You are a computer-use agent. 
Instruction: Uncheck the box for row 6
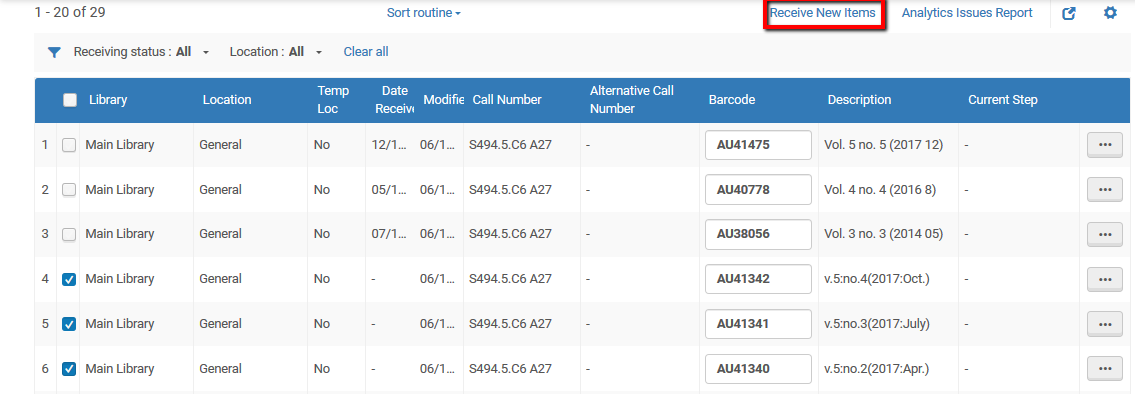click(x=69, y=369)
